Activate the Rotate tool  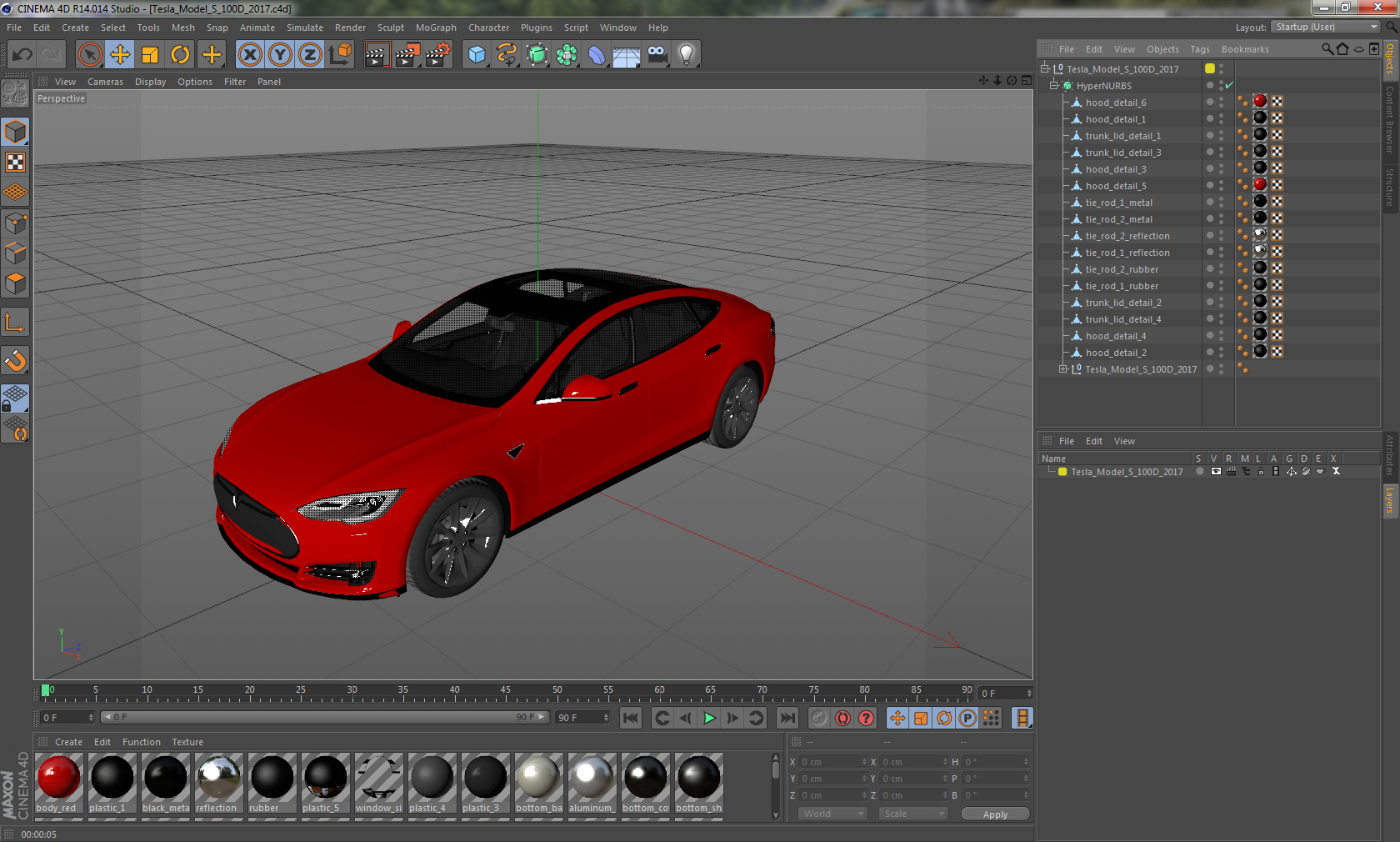[x=180, y=55]
